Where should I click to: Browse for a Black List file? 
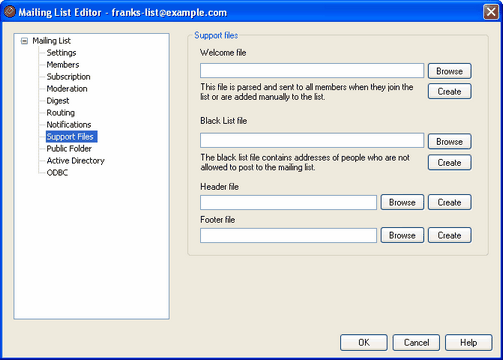(449, 141)
